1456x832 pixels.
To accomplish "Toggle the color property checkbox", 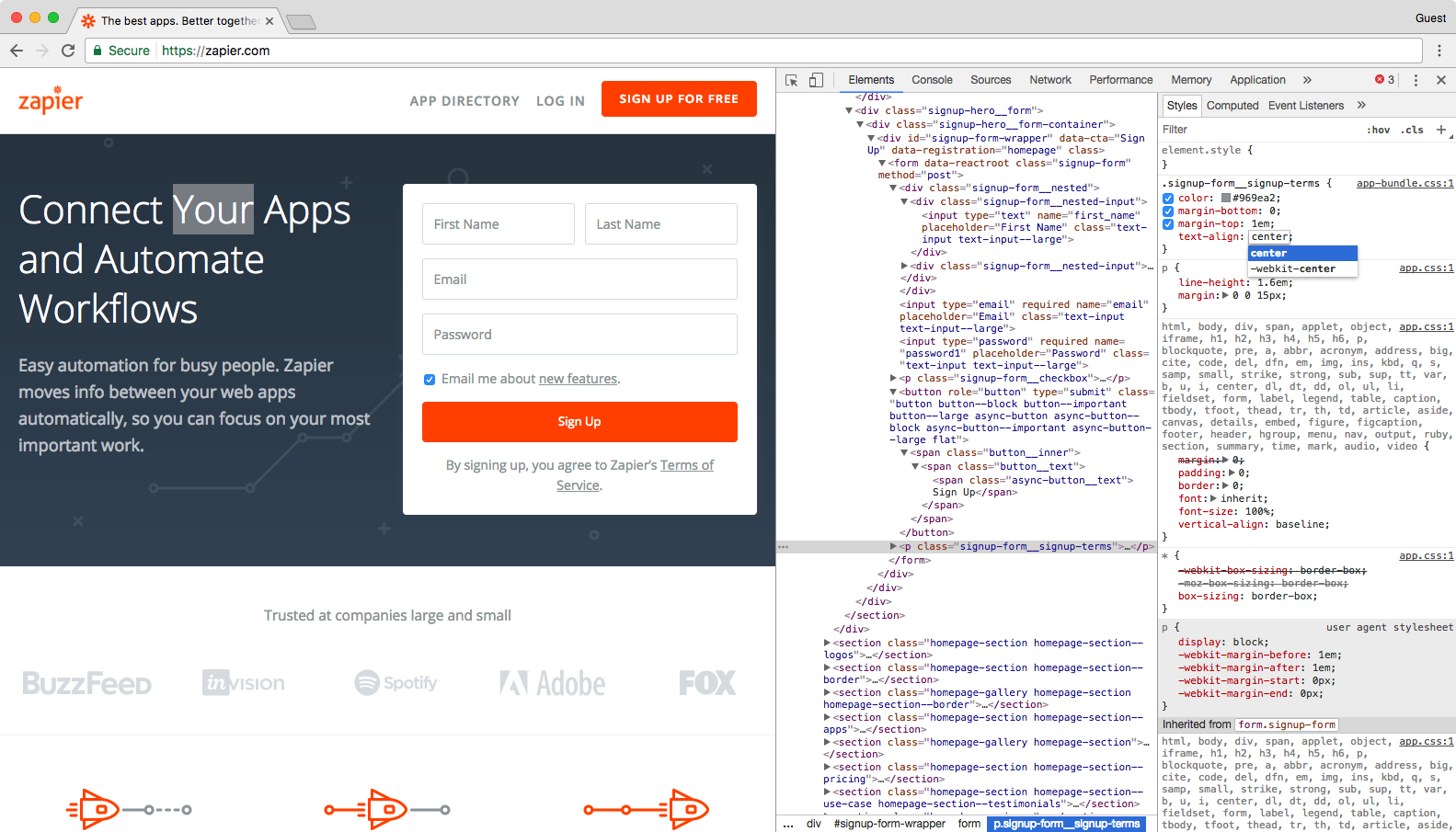I will tap(1168, 199).
